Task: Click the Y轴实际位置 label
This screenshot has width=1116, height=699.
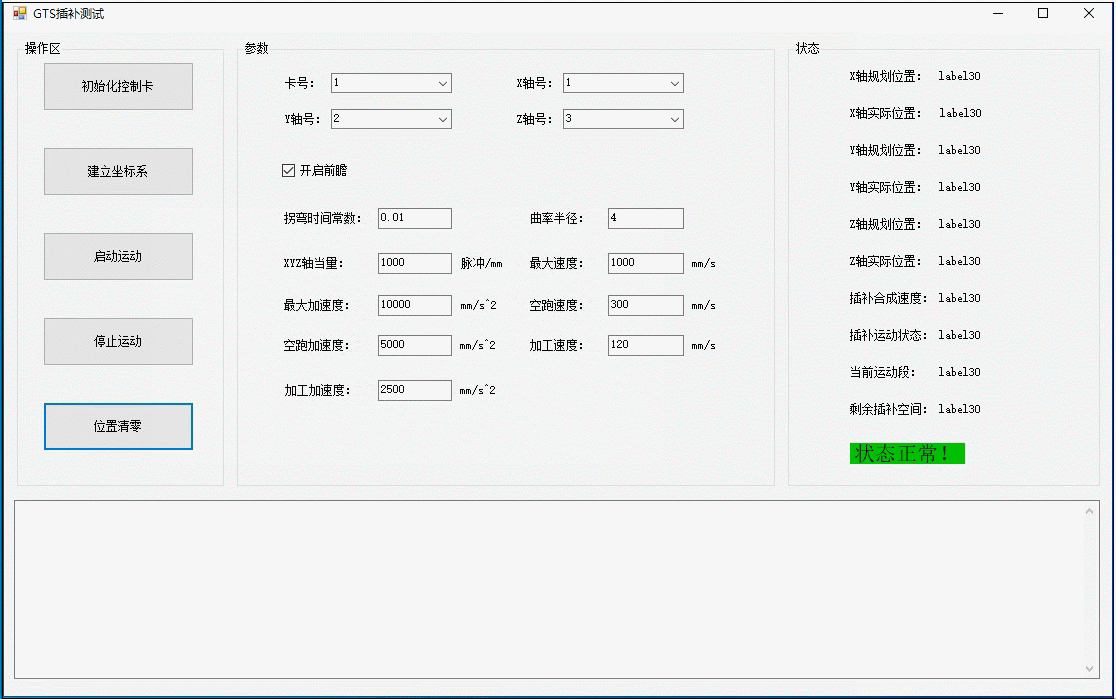Action: [885, 187]
